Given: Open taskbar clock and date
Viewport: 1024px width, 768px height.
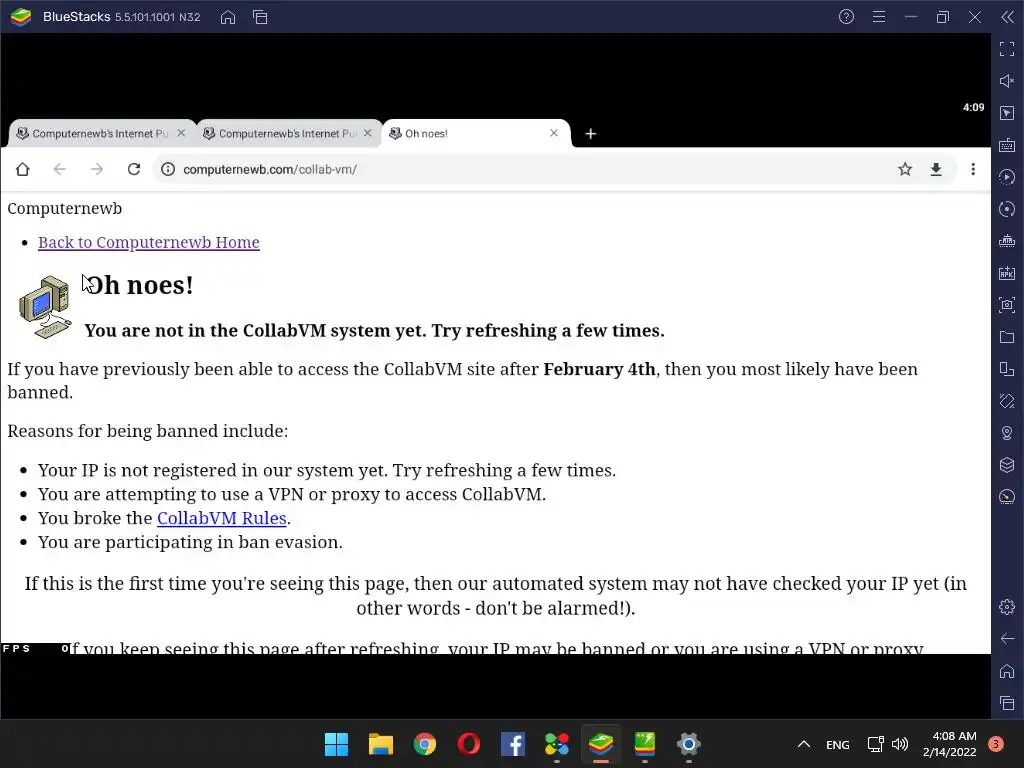Looking at the screenshot, I should point(950,744).
